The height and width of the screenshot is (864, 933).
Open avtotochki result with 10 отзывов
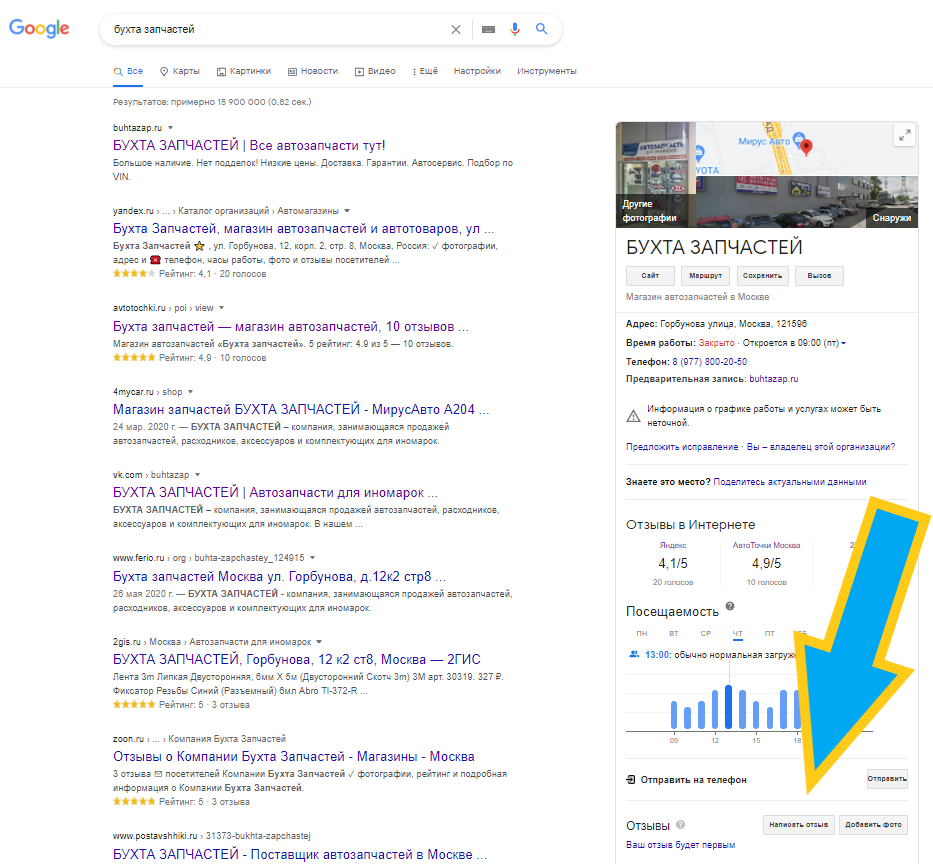(x=291, y=327)
